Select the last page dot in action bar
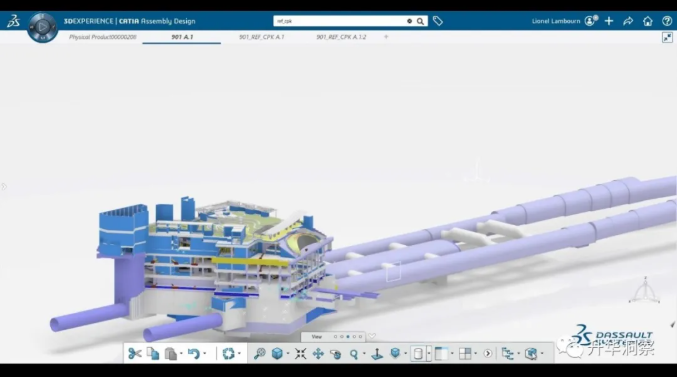 361,337
